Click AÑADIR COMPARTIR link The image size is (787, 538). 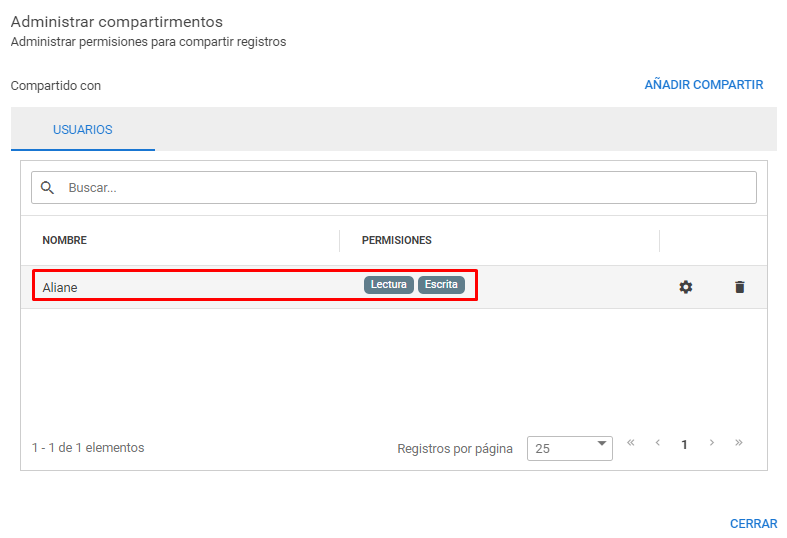pos(704,85)
